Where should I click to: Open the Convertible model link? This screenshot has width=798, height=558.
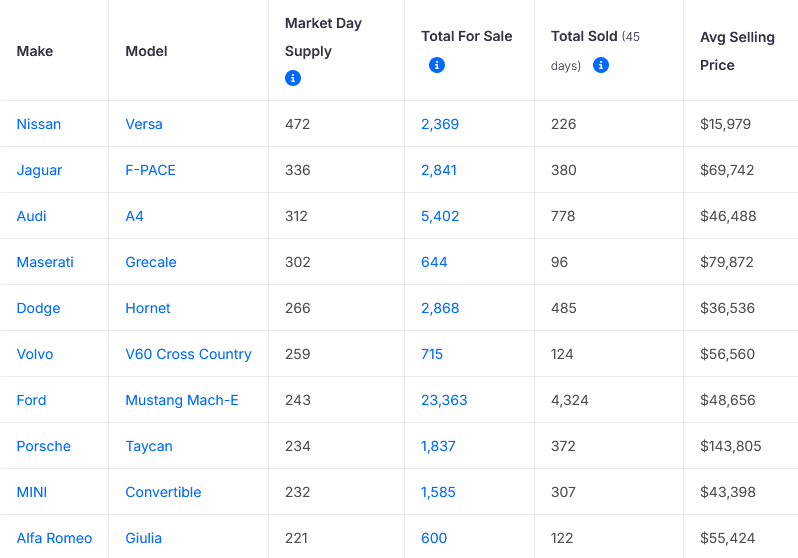point(163,492)
